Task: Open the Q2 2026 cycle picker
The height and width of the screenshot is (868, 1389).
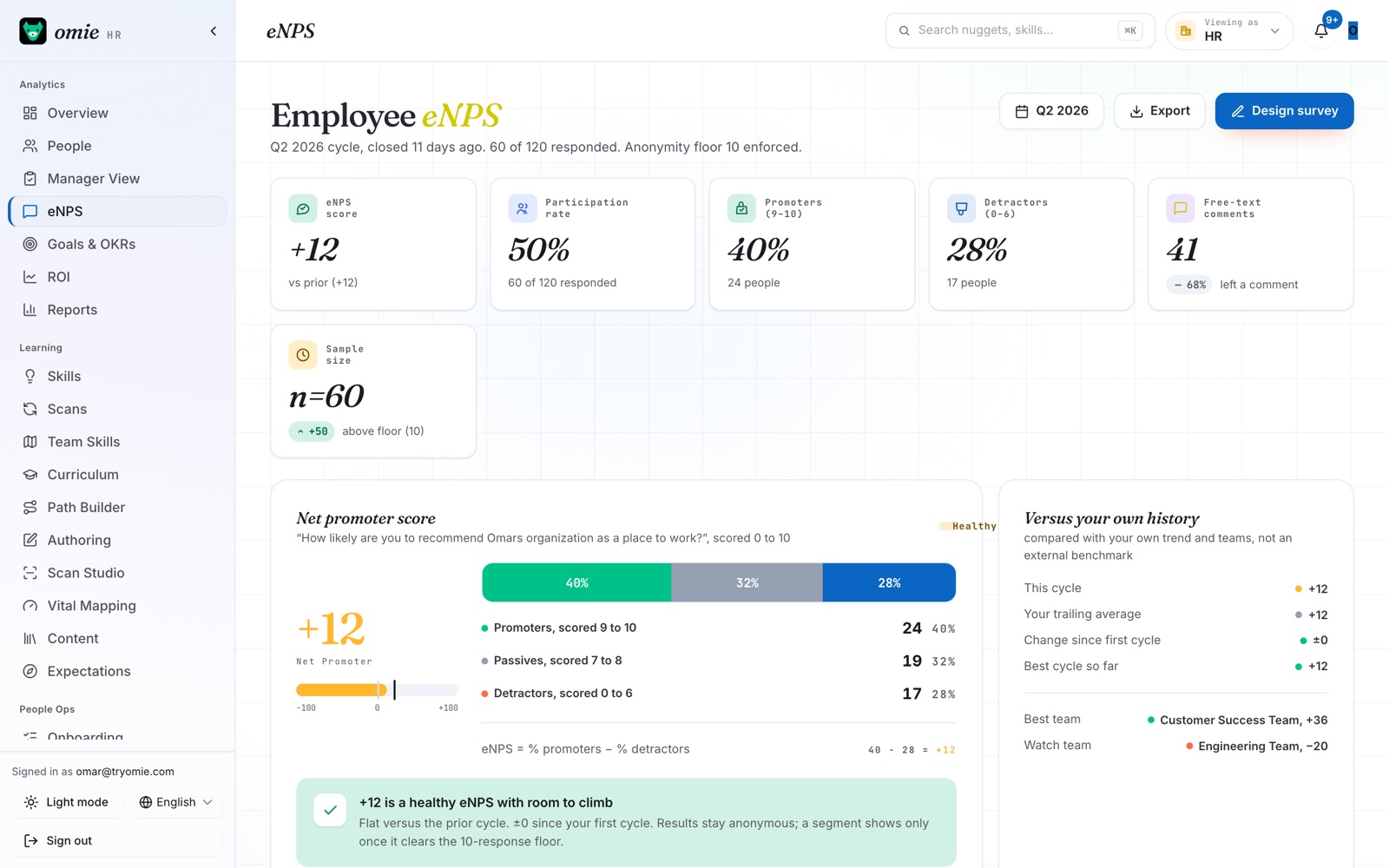Action: 1051,111
